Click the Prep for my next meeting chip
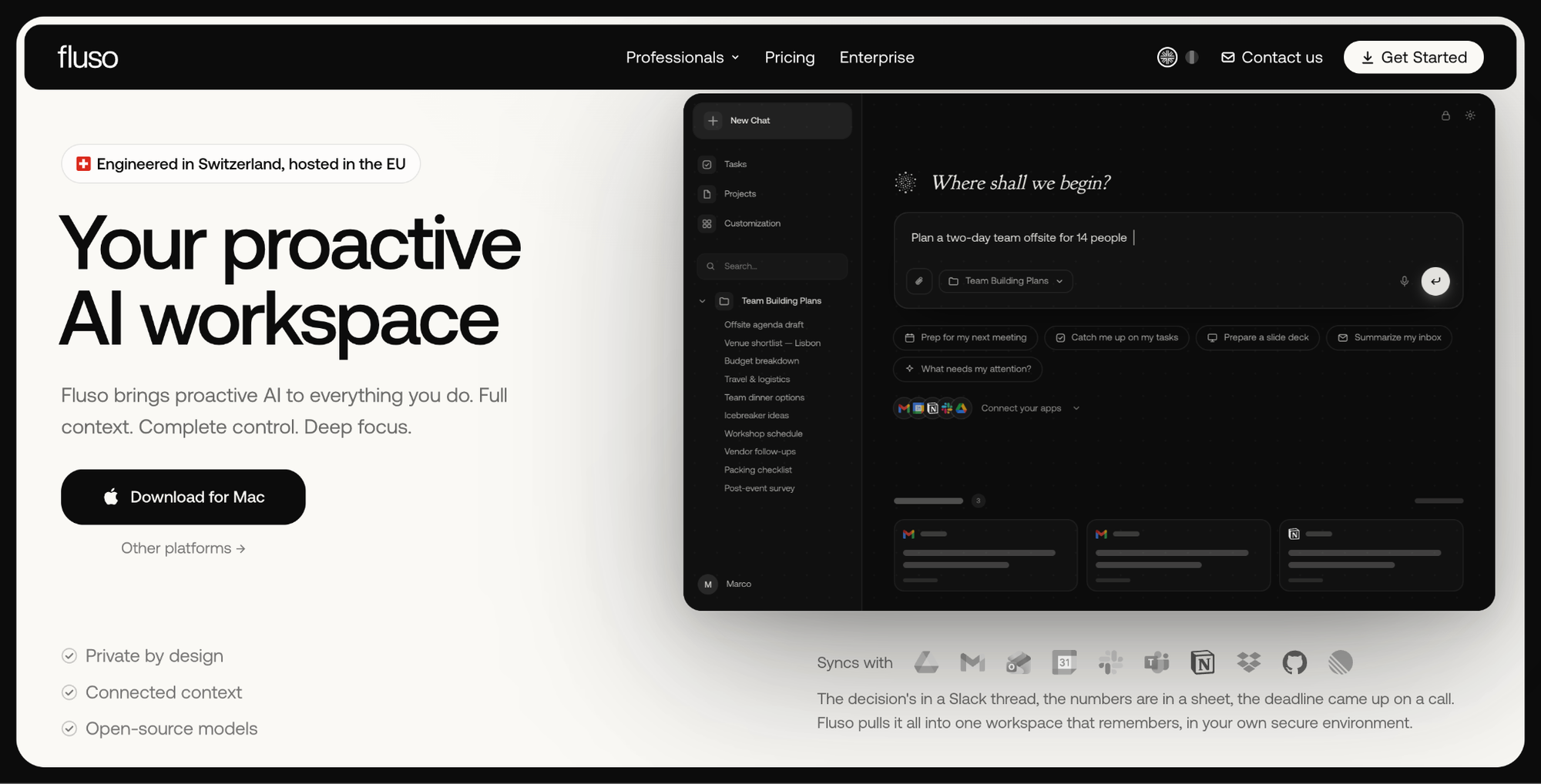The width and height of the screenshot is (1541, 784). (965, 337)
